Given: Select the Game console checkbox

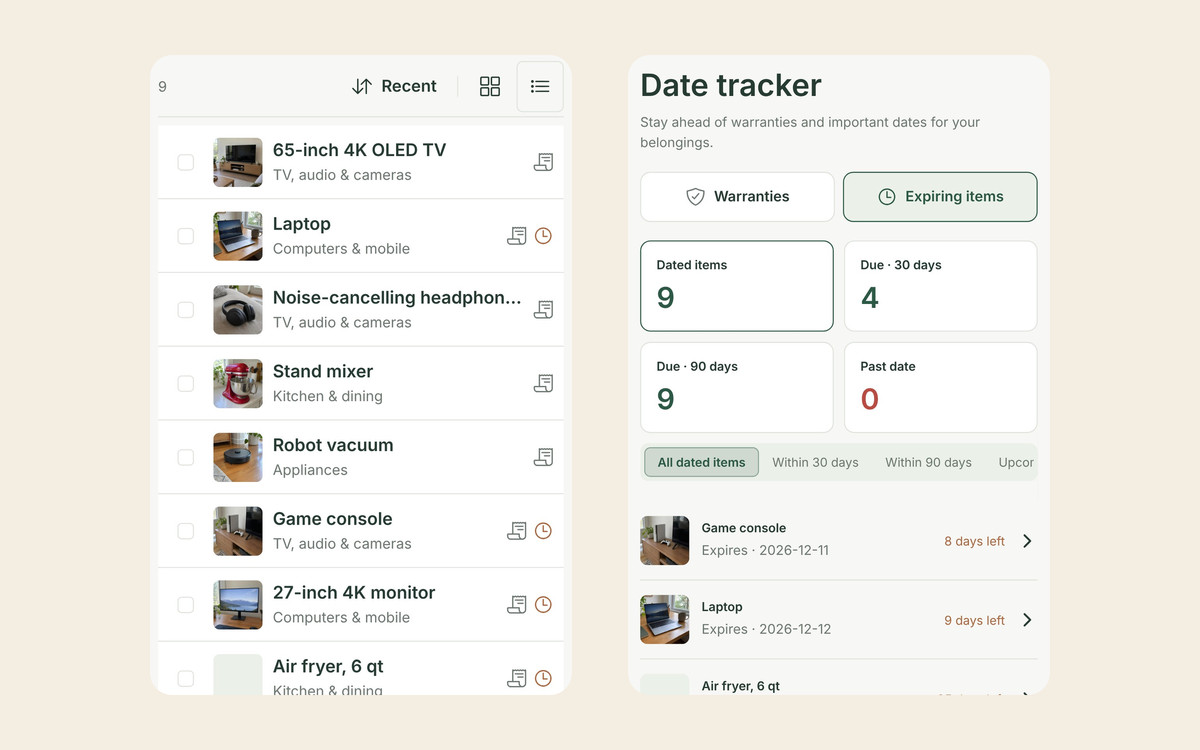Looking at the screenshot, I should 186,531.
